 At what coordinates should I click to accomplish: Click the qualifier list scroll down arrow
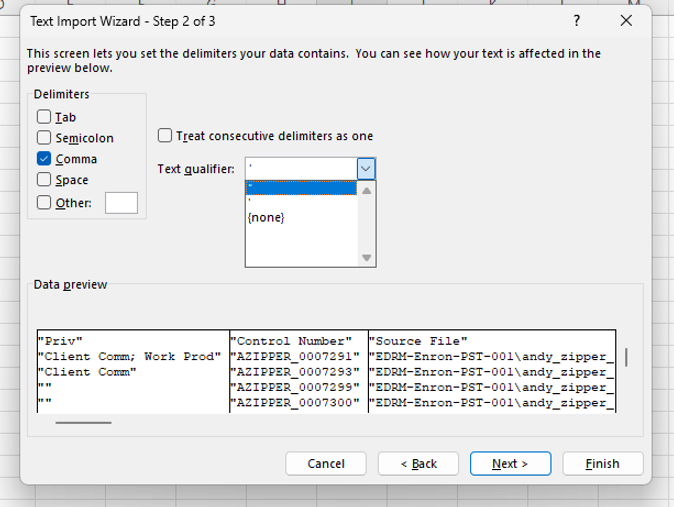(367, 258)
